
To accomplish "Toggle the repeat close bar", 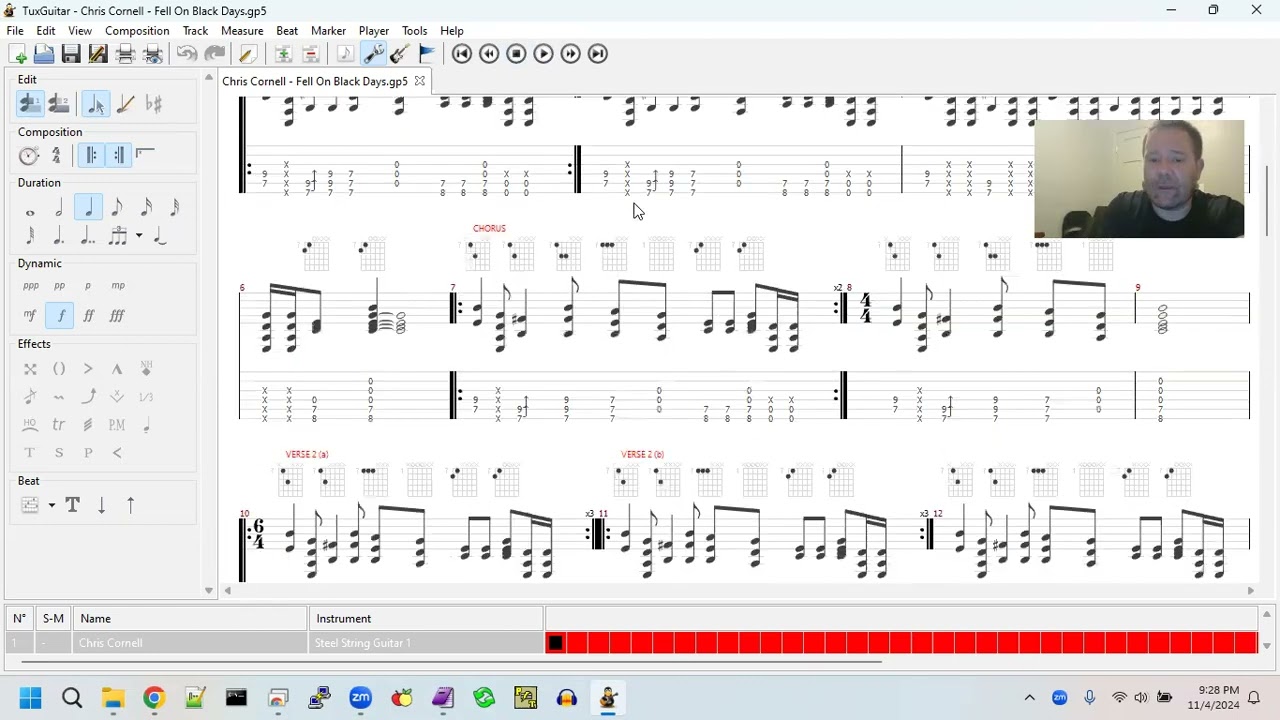I will click(118, 155).
